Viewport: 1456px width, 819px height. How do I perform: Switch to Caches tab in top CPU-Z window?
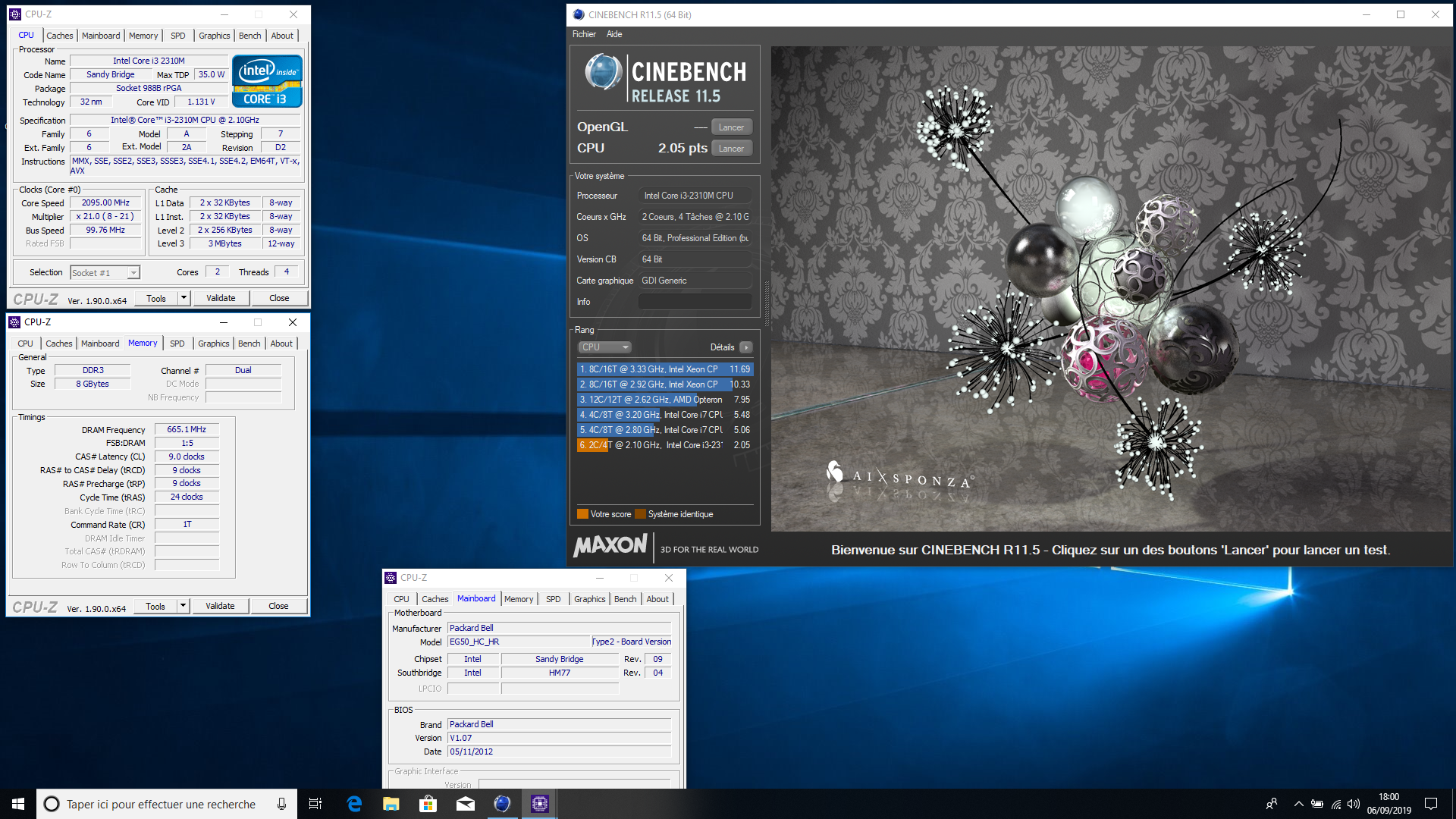coord(60,36)
